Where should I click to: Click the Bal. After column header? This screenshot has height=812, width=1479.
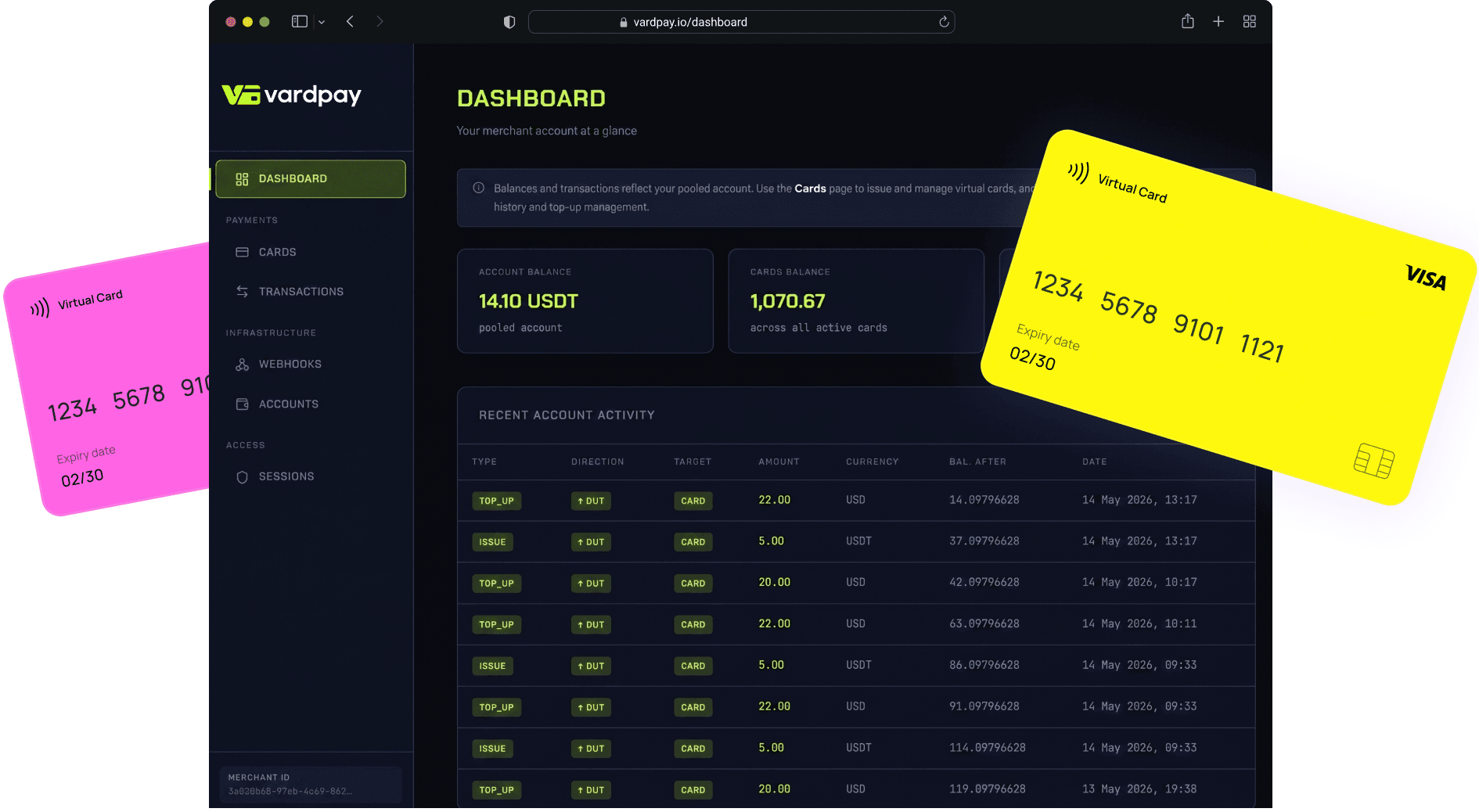[x=977, y=462]
